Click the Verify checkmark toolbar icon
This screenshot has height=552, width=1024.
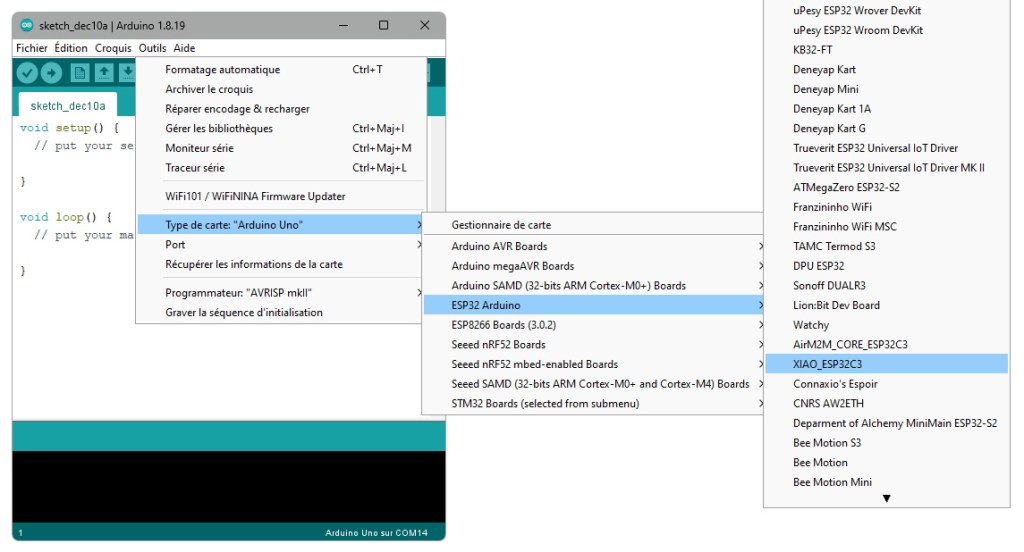27,73
